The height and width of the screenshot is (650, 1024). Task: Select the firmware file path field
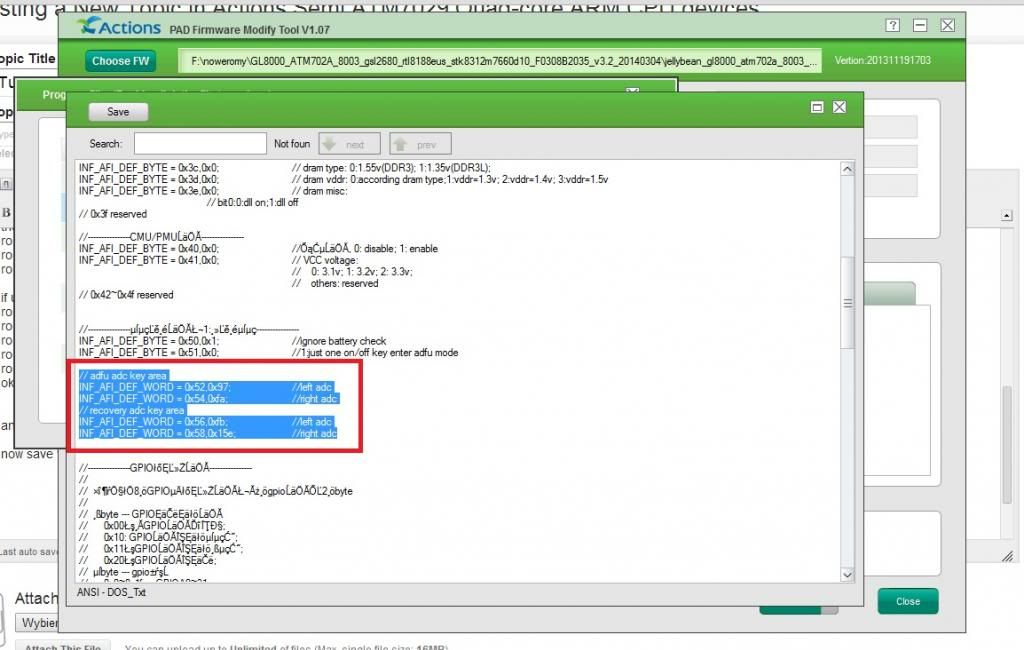(500, 61)
